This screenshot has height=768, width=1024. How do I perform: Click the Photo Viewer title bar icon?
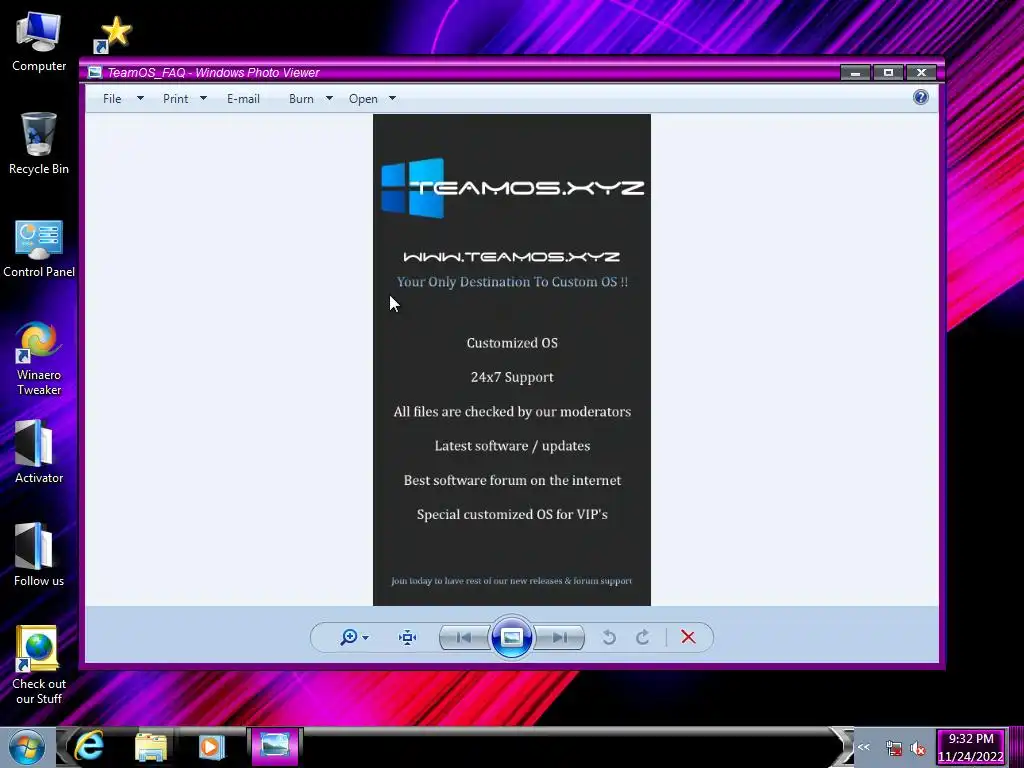[x=95, y=72]
